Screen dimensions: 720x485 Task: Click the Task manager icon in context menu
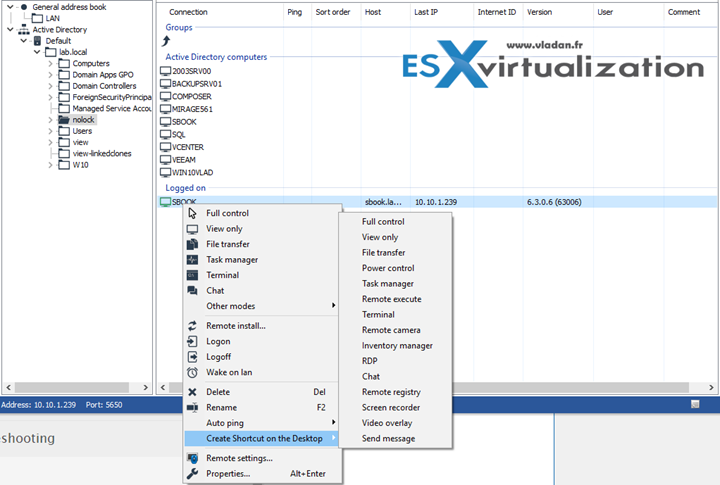pos(192,260)
